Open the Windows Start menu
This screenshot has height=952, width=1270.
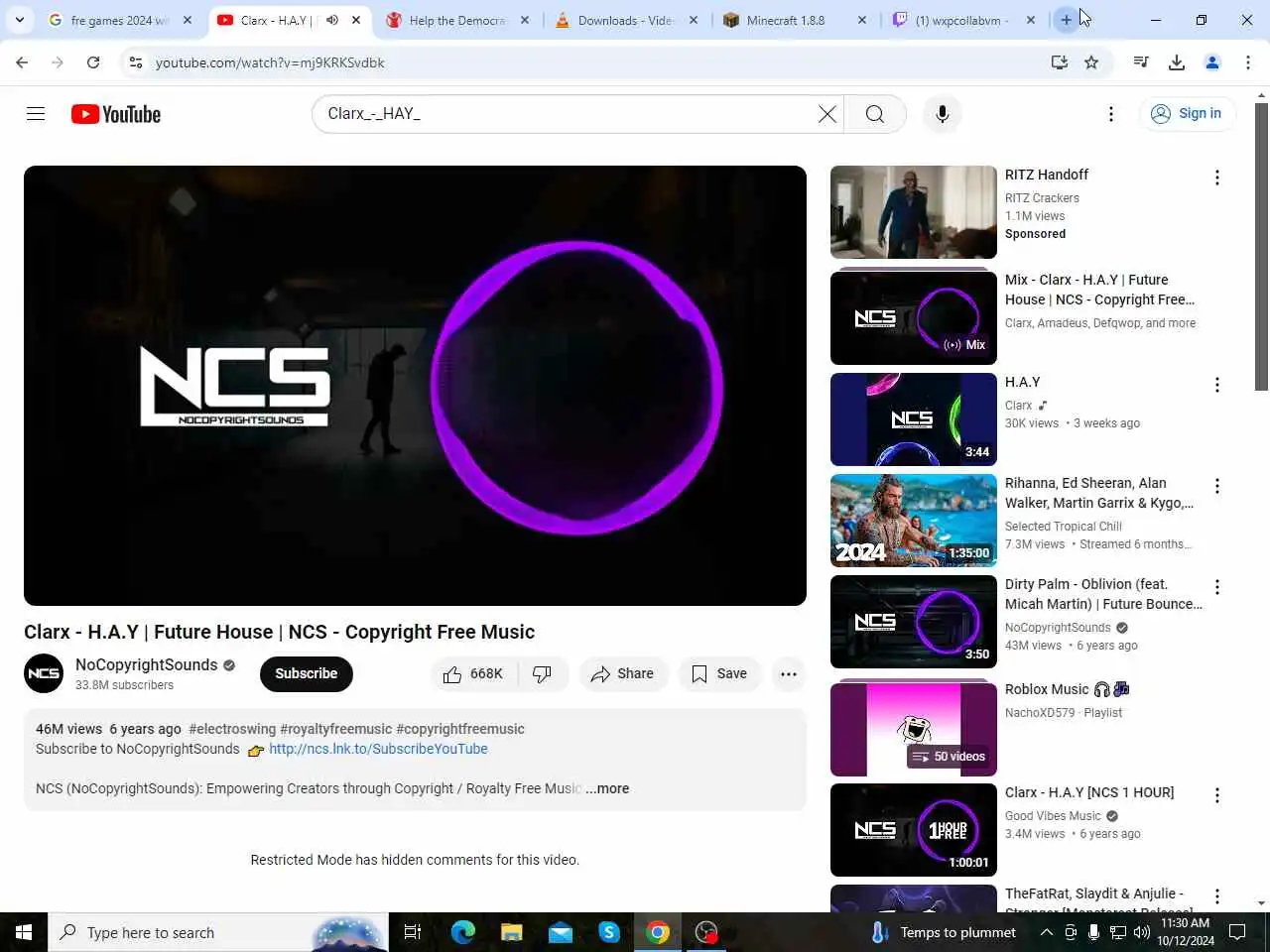tap(24, 932)
